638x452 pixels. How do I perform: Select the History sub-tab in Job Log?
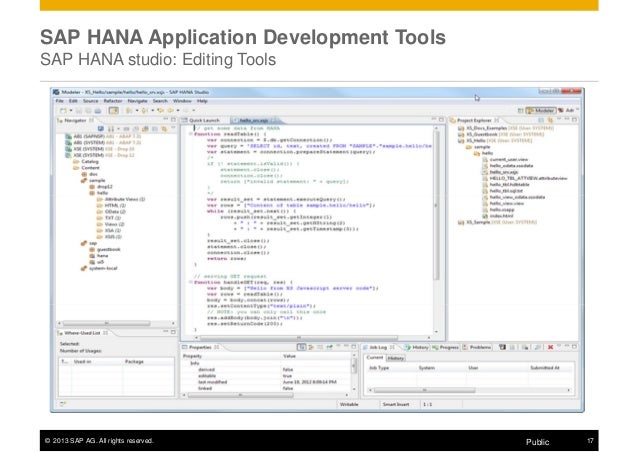click(x=397, y=356)
